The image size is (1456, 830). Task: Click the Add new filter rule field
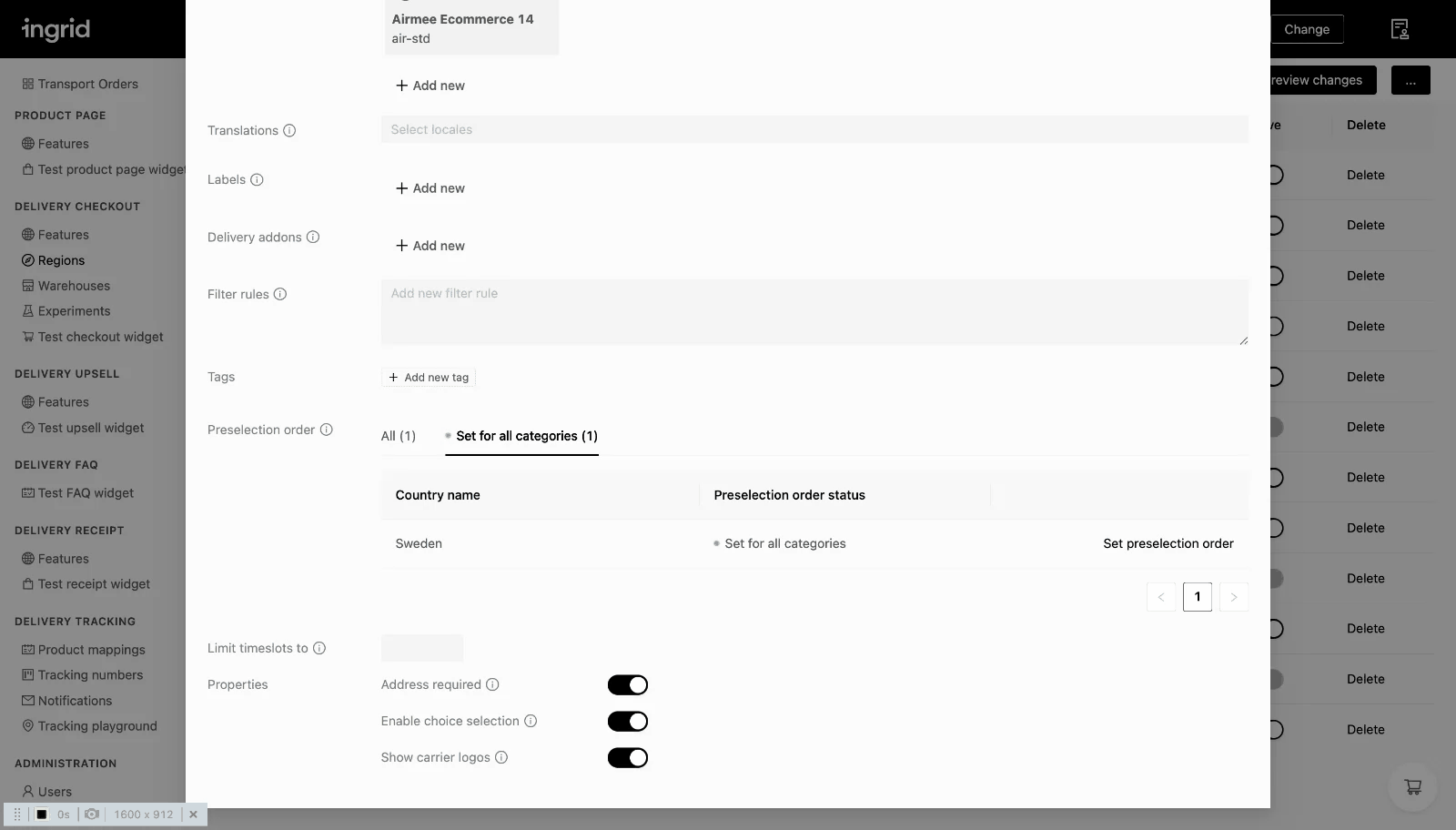[x=814, y=312]
